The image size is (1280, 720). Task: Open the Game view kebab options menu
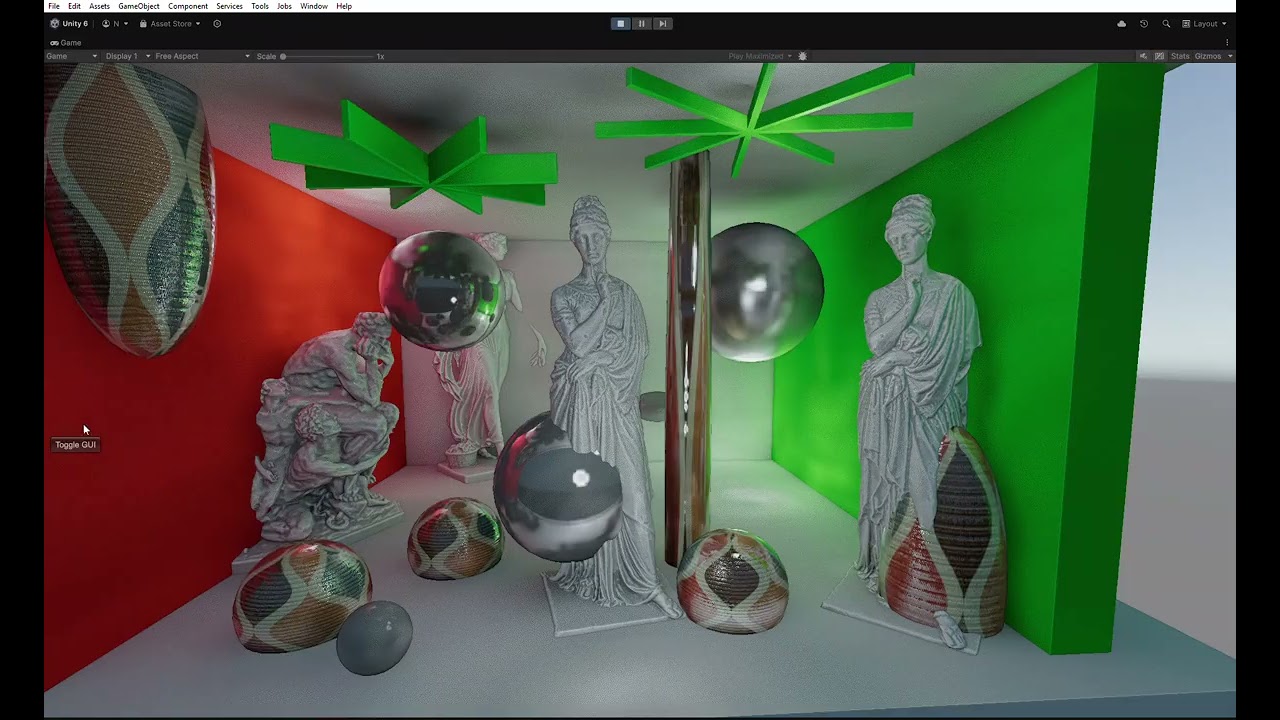[x=1227, y=43]
